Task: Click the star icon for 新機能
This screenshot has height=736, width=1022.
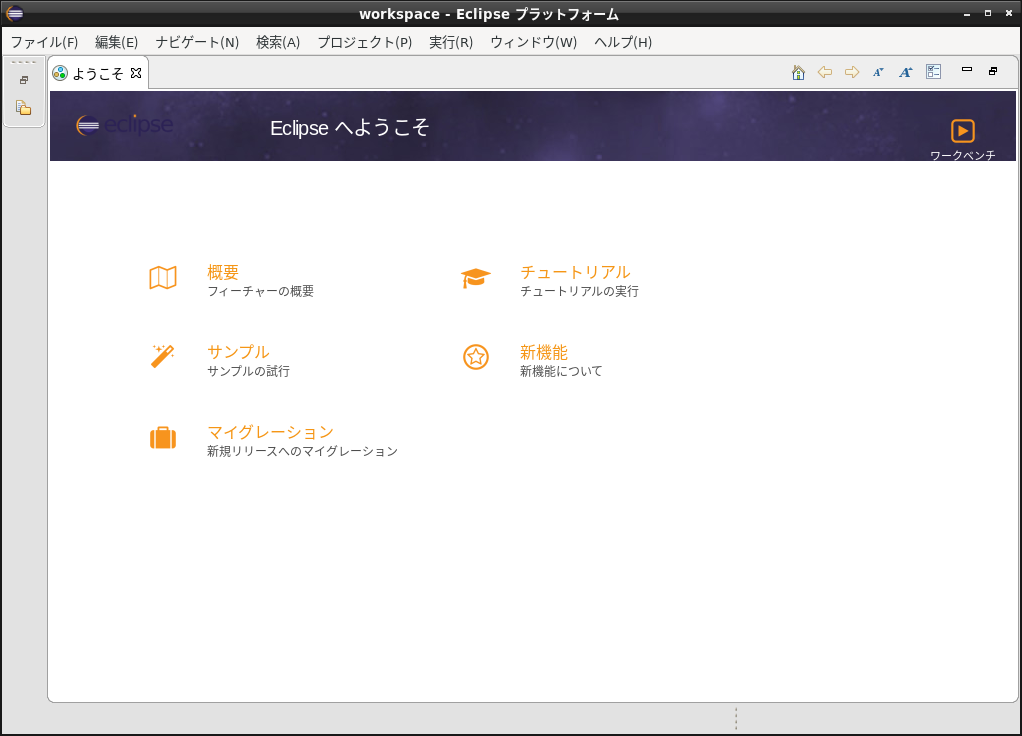Action: pos(476,357)
